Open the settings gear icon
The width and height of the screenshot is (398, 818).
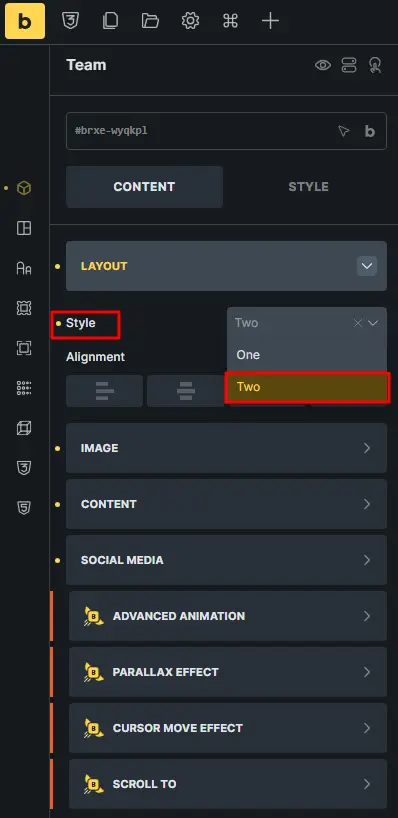pos(190,21)
